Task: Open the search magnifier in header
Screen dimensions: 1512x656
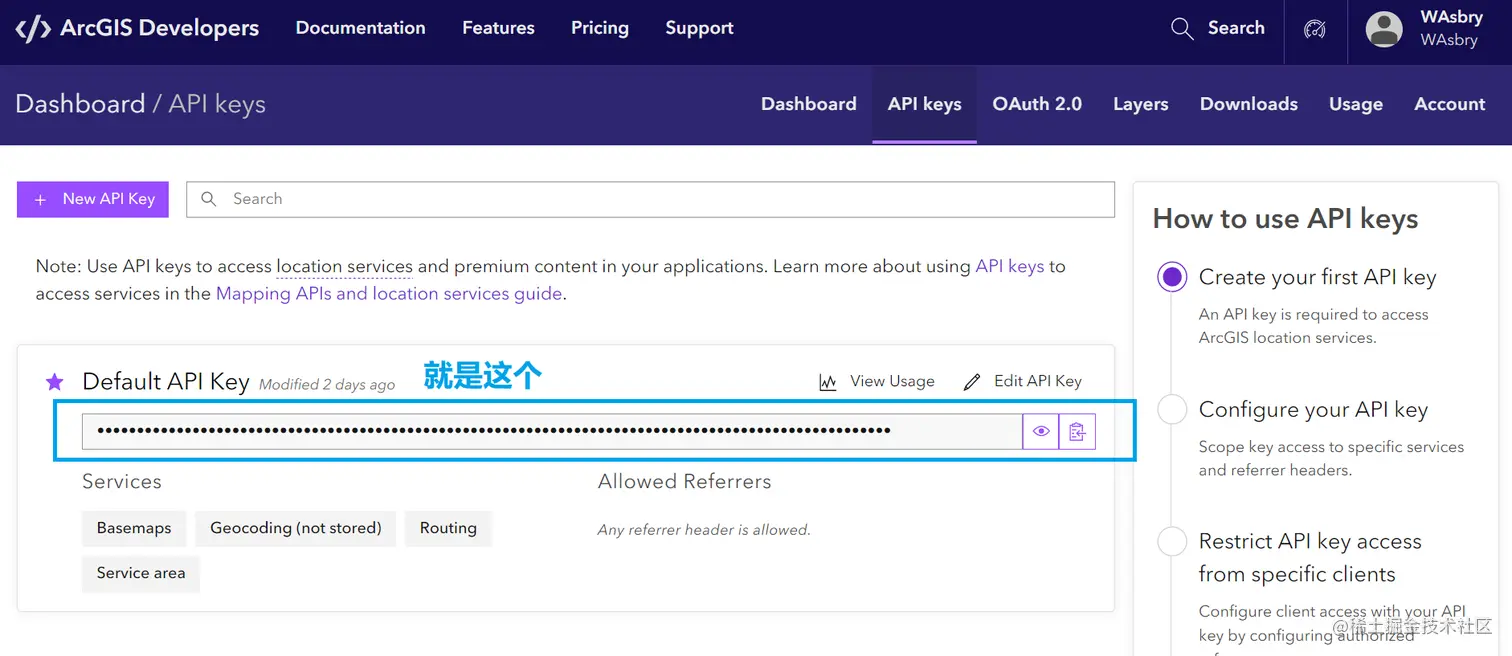Action: (1182, 29)
